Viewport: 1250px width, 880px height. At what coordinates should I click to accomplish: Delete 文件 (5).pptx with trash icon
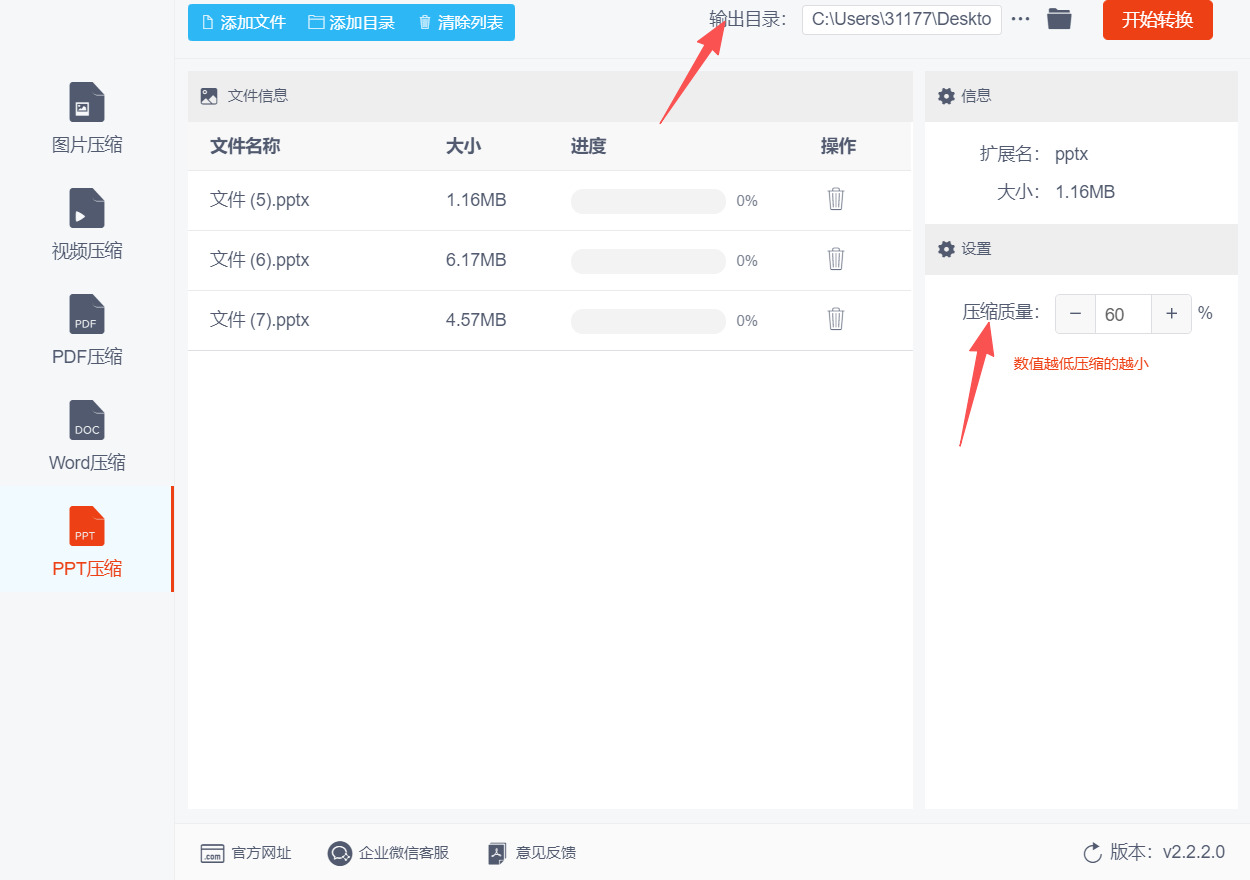[x=836, y=199]
